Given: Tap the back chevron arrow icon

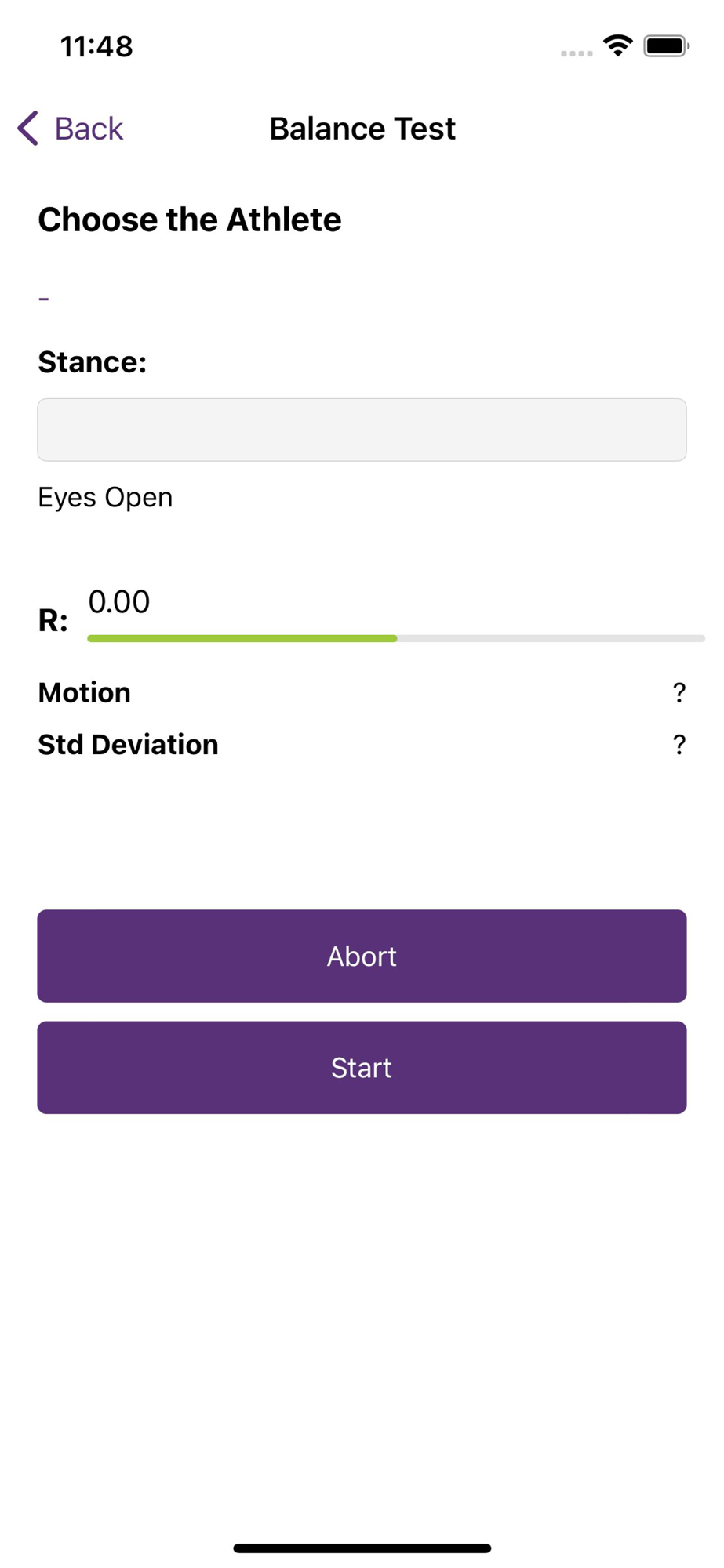Looking at the screenshot, I should click(28, 129).
